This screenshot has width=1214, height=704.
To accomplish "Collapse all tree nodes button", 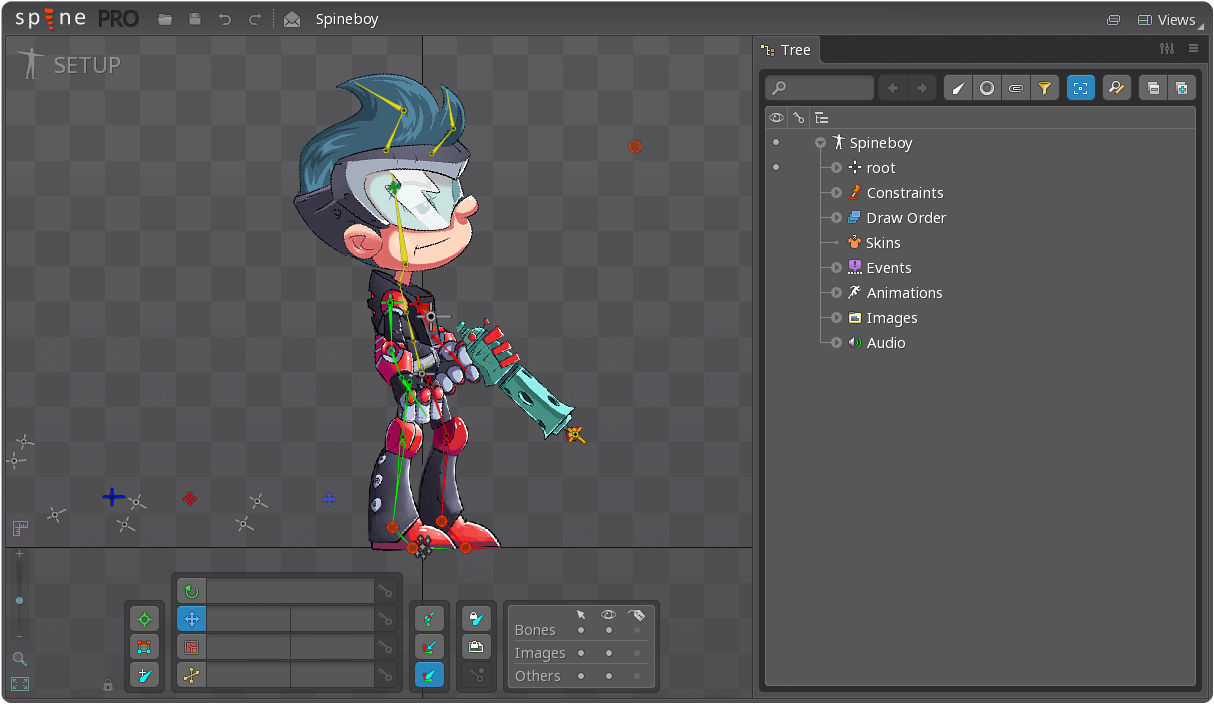I will click(x=1153, y=88).
